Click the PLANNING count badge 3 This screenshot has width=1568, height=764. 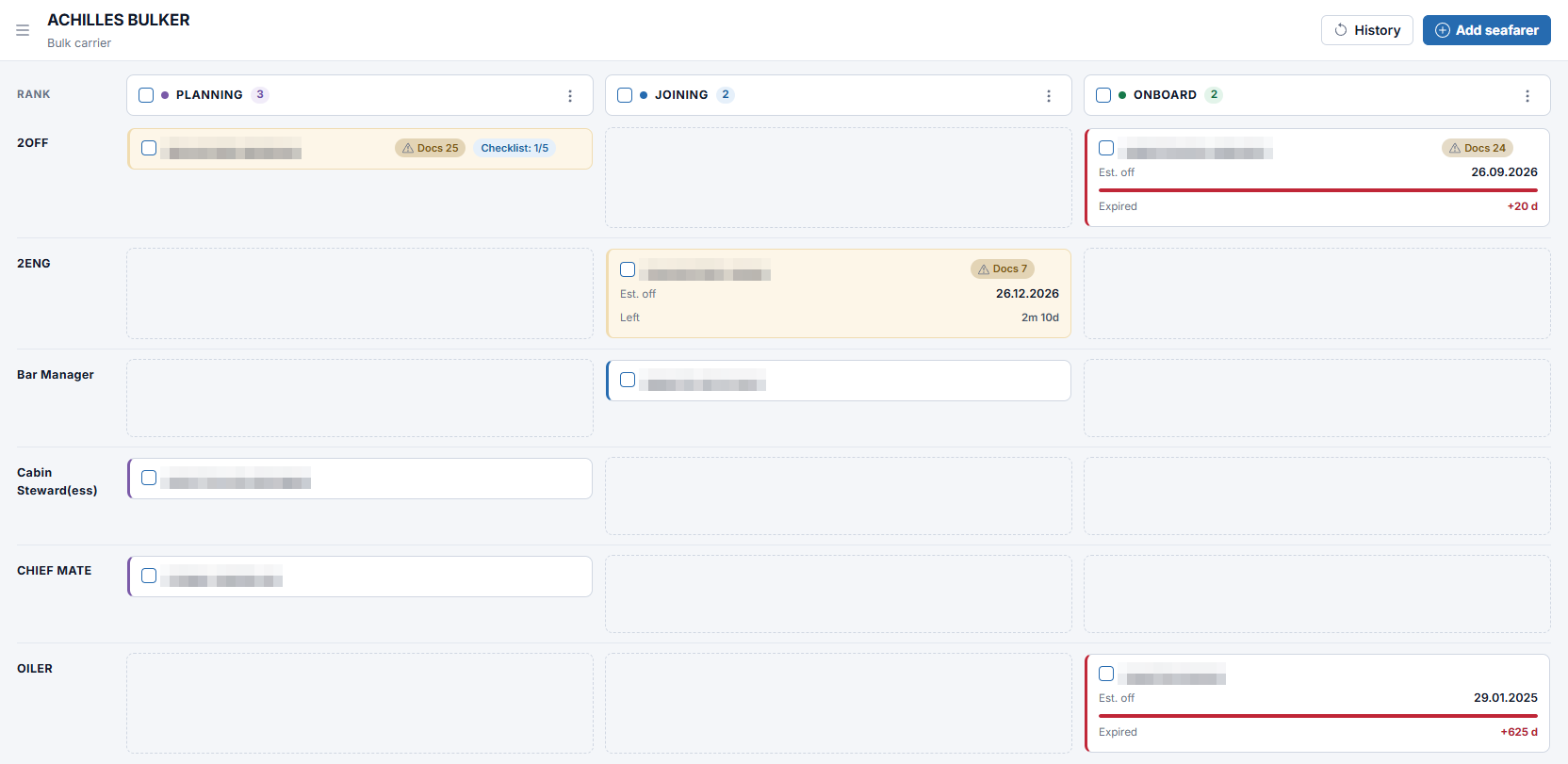pos(260,95)
